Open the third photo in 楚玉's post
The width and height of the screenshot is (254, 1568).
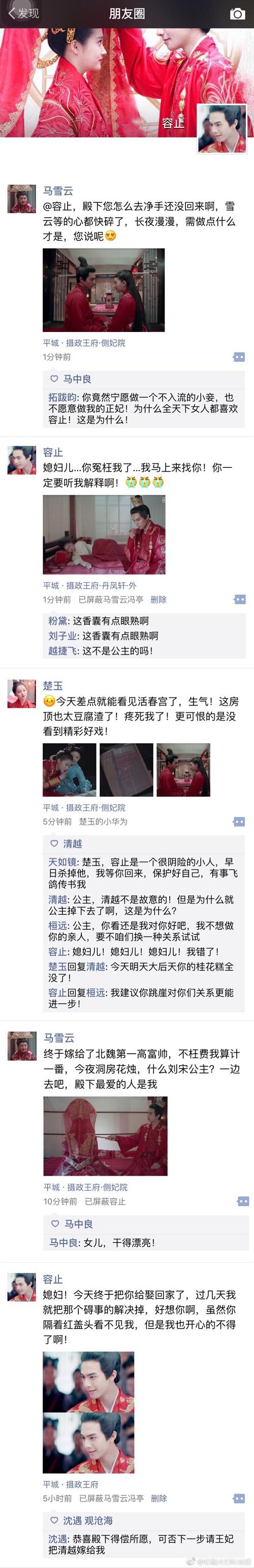[x=183, y=770]
